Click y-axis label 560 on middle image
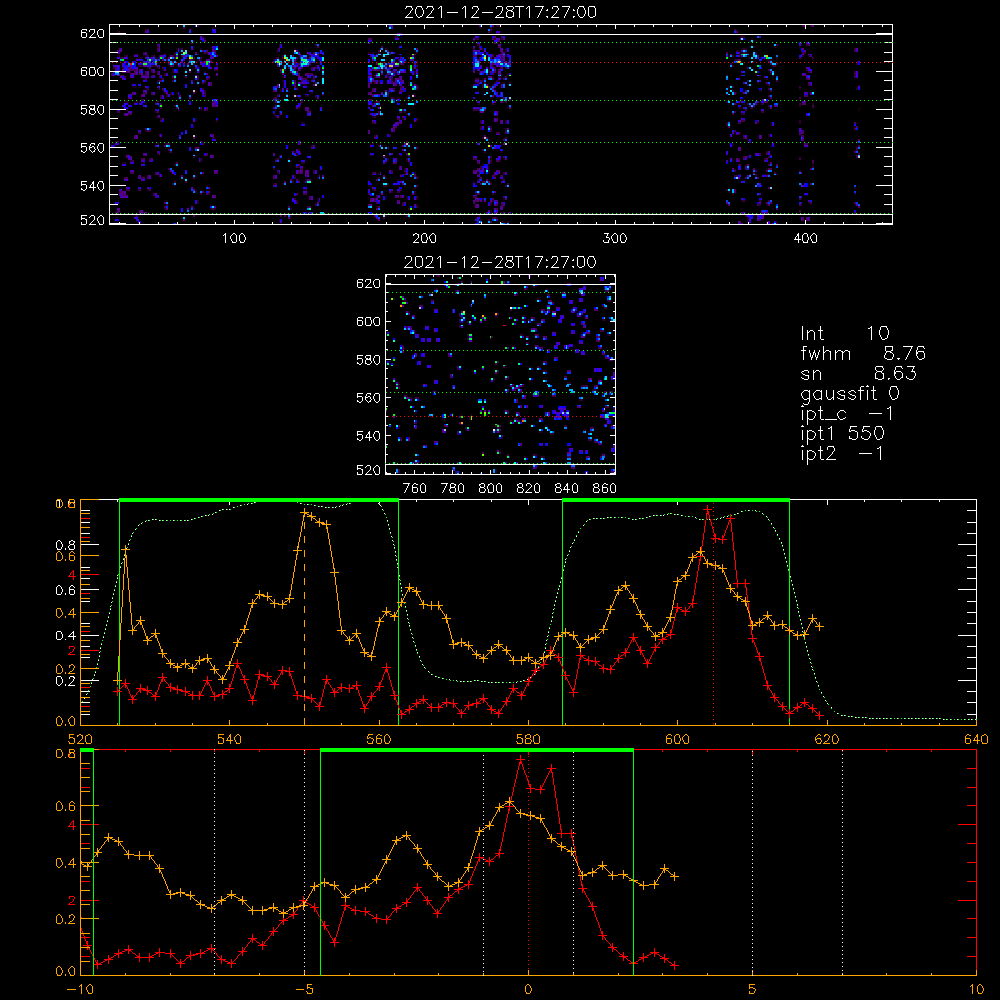Image resolution: width=1000 pixels, height=1000 pixels. [x=368, y=398]
